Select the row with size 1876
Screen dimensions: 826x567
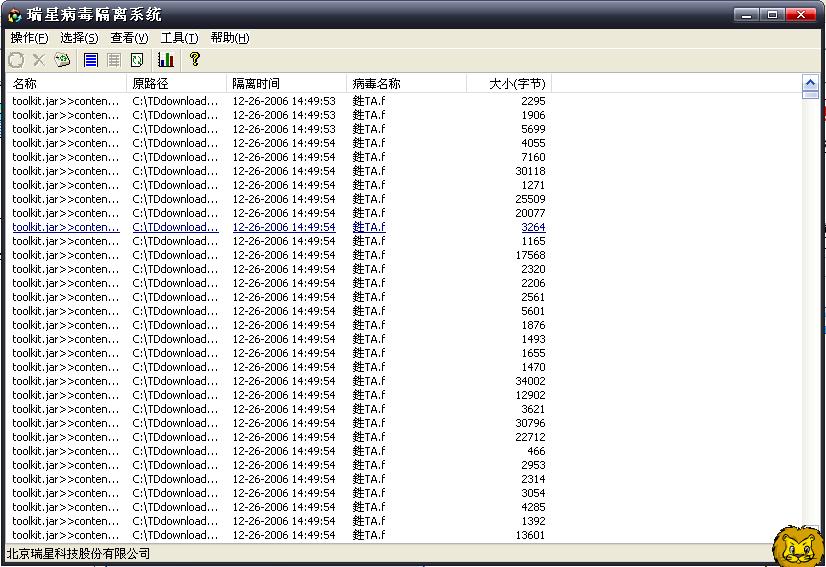tap(279, 325)
